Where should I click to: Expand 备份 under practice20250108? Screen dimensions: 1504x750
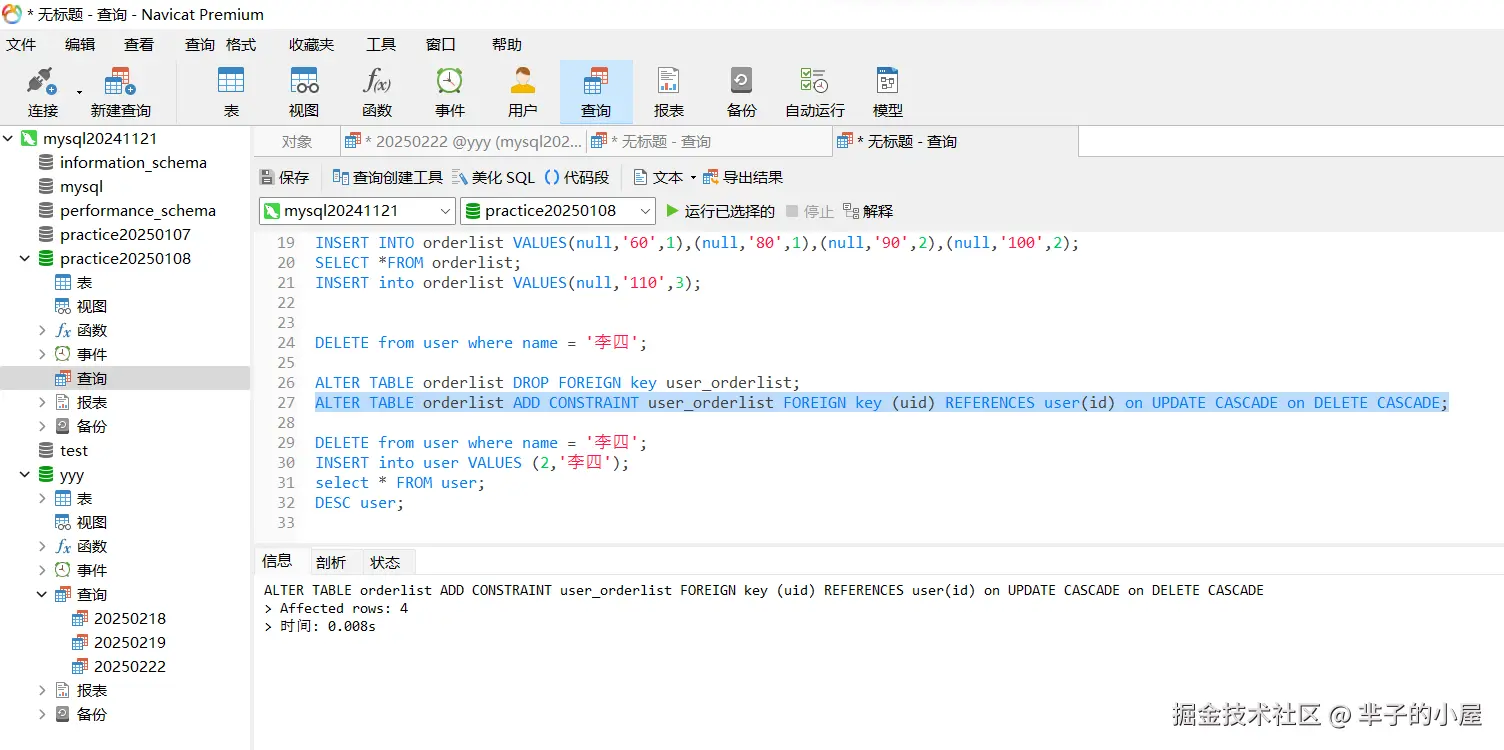pos(42,427)
